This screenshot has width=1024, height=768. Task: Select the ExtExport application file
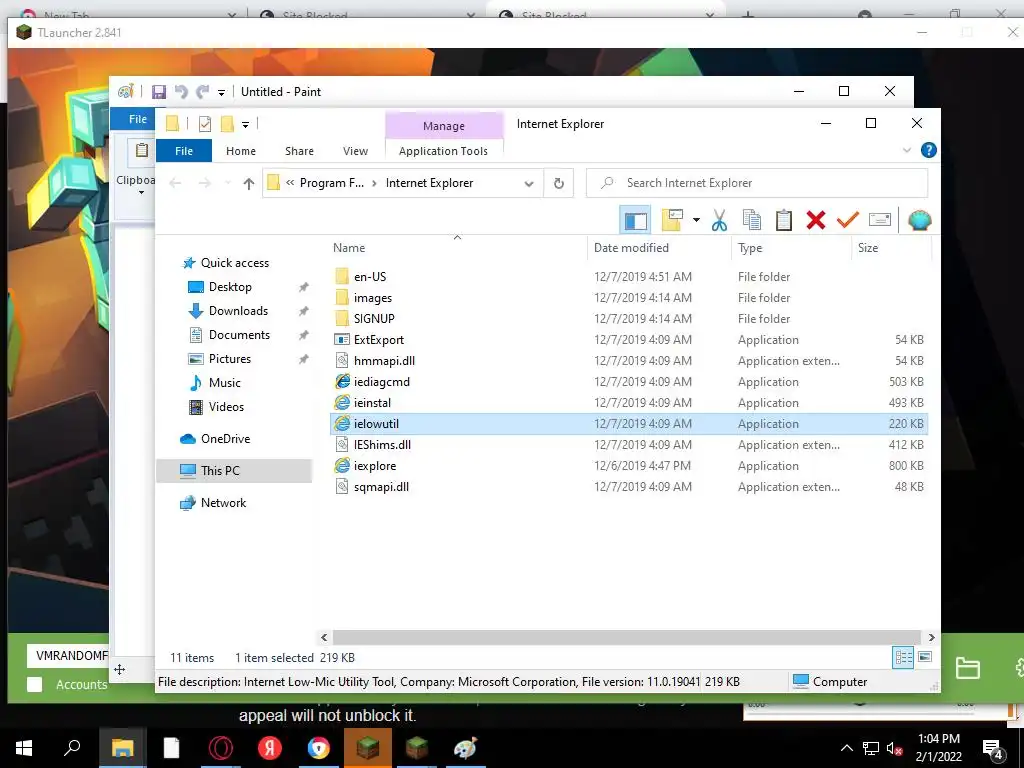point(379,340)
